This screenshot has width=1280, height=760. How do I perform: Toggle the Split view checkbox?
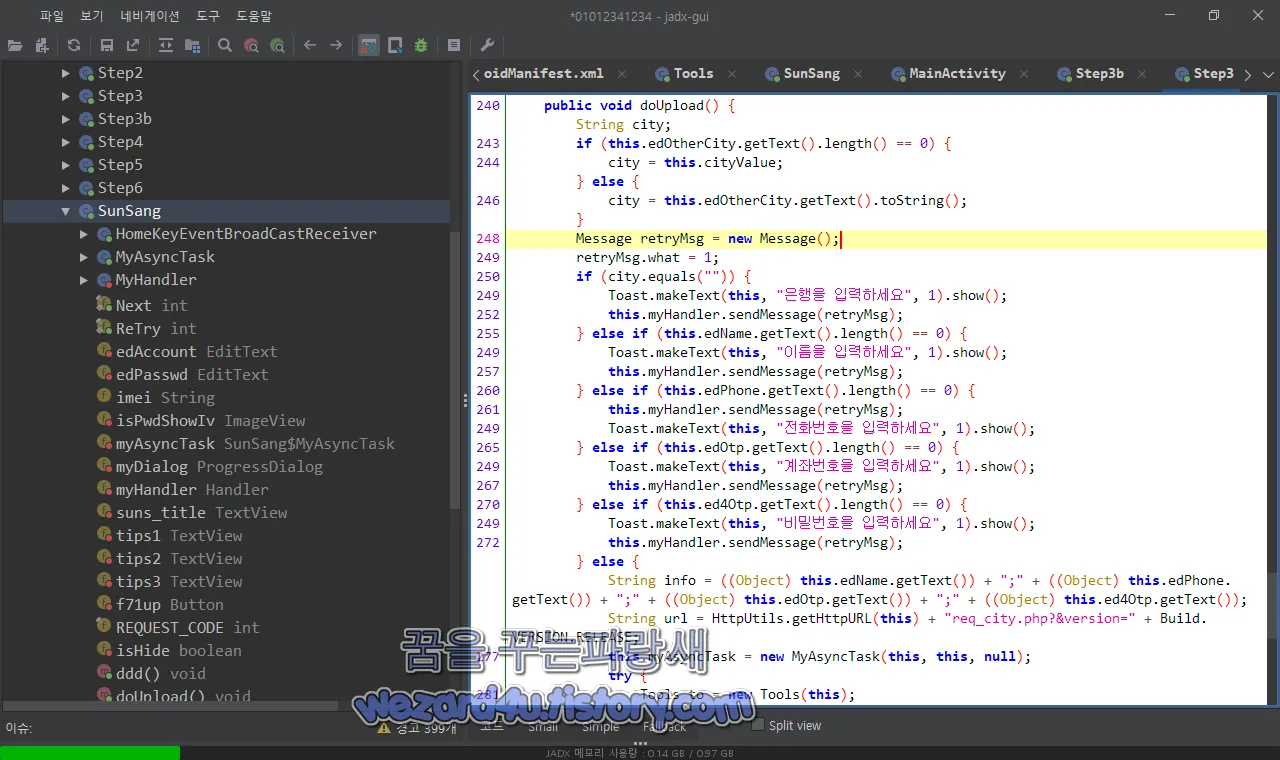[x=758, y=725]
